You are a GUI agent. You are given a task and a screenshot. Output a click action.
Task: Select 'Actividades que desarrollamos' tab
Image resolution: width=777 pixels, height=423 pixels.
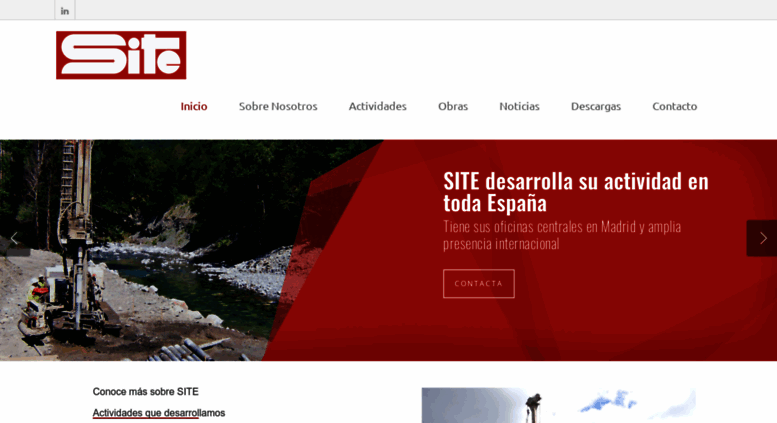click(159, 413)
